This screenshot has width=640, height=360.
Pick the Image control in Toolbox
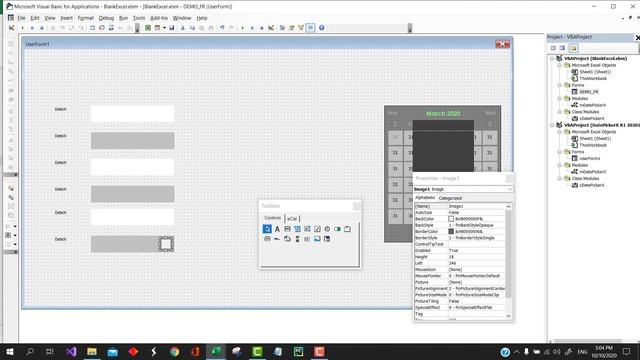point(317,239)
